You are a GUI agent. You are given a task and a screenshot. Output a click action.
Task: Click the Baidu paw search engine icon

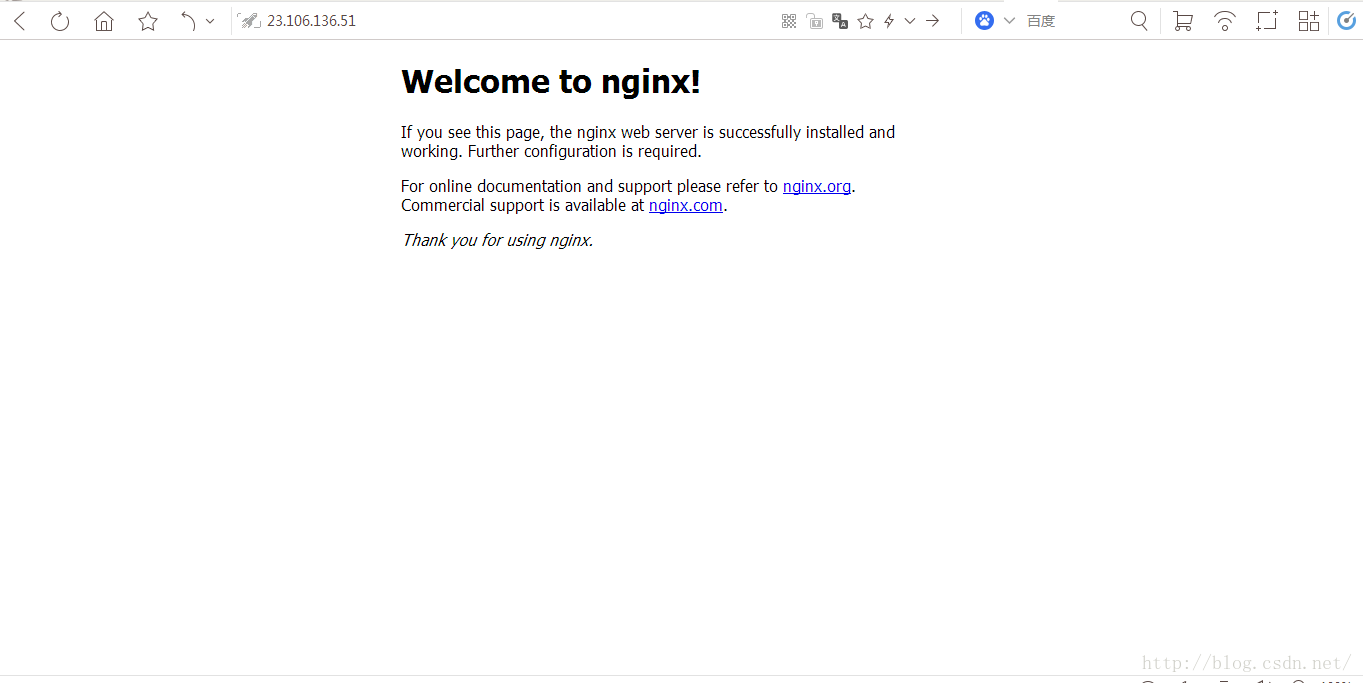[x=985, y=21]
